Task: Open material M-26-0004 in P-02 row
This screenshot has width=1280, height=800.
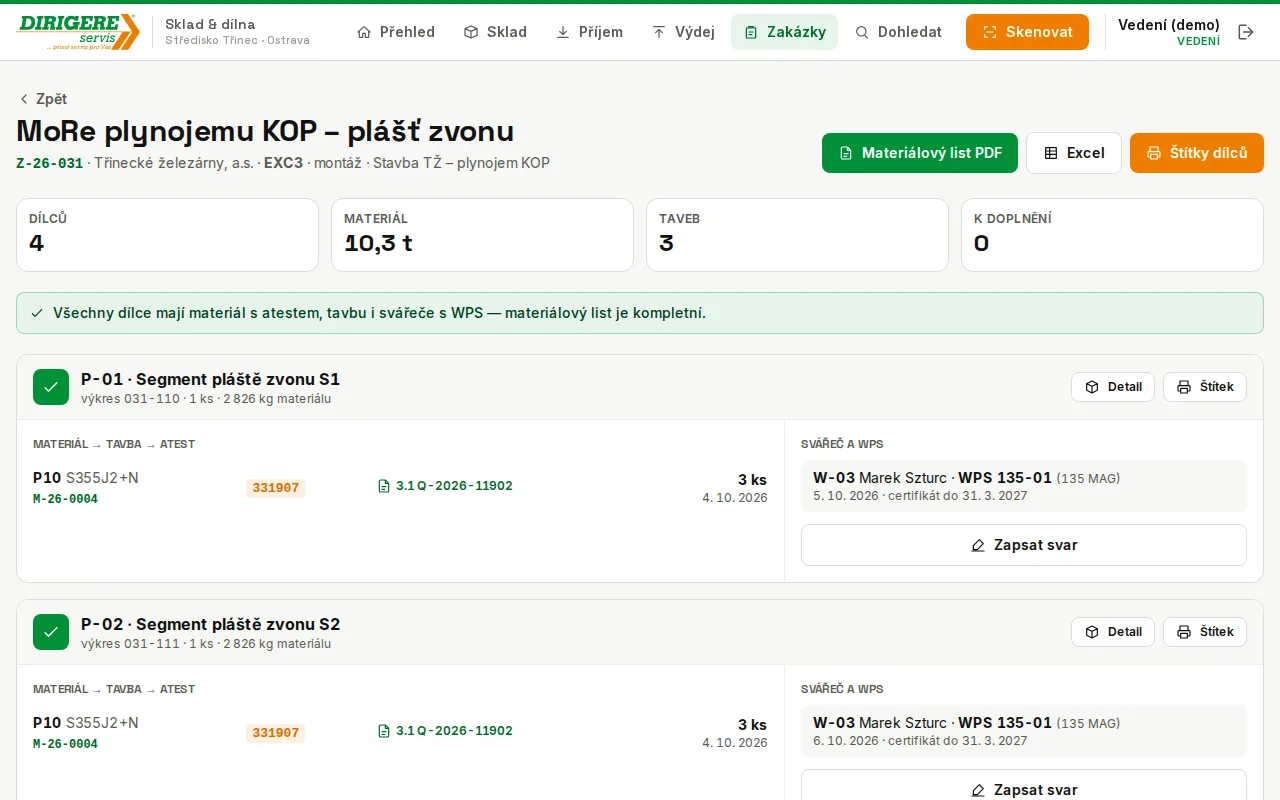Action: point(66,744)
